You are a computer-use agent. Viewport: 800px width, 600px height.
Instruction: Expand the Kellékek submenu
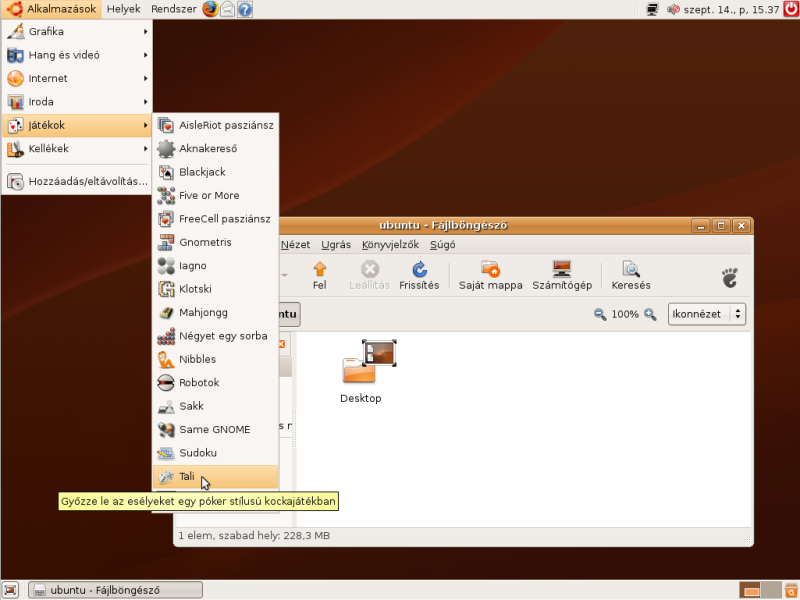point(76,148)
